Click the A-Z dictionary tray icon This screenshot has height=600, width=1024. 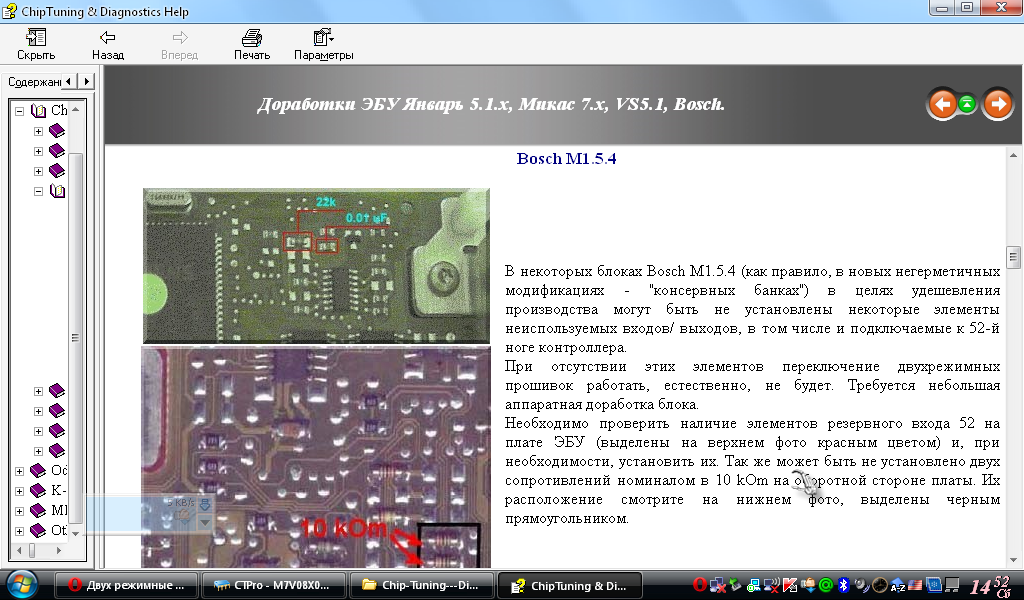(898, 584)
